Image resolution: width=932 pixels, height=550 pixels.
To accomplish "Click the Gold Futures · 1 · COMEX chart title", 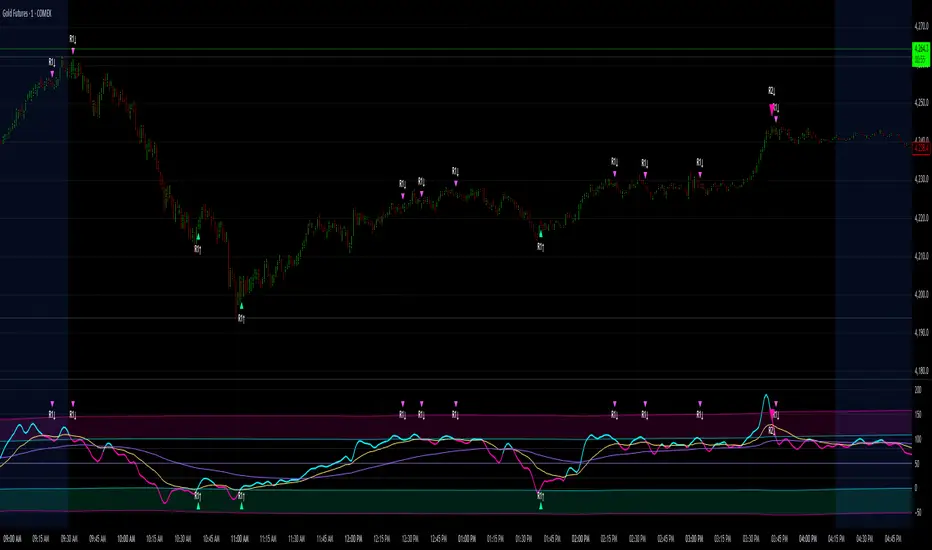I will coord(27,13).
